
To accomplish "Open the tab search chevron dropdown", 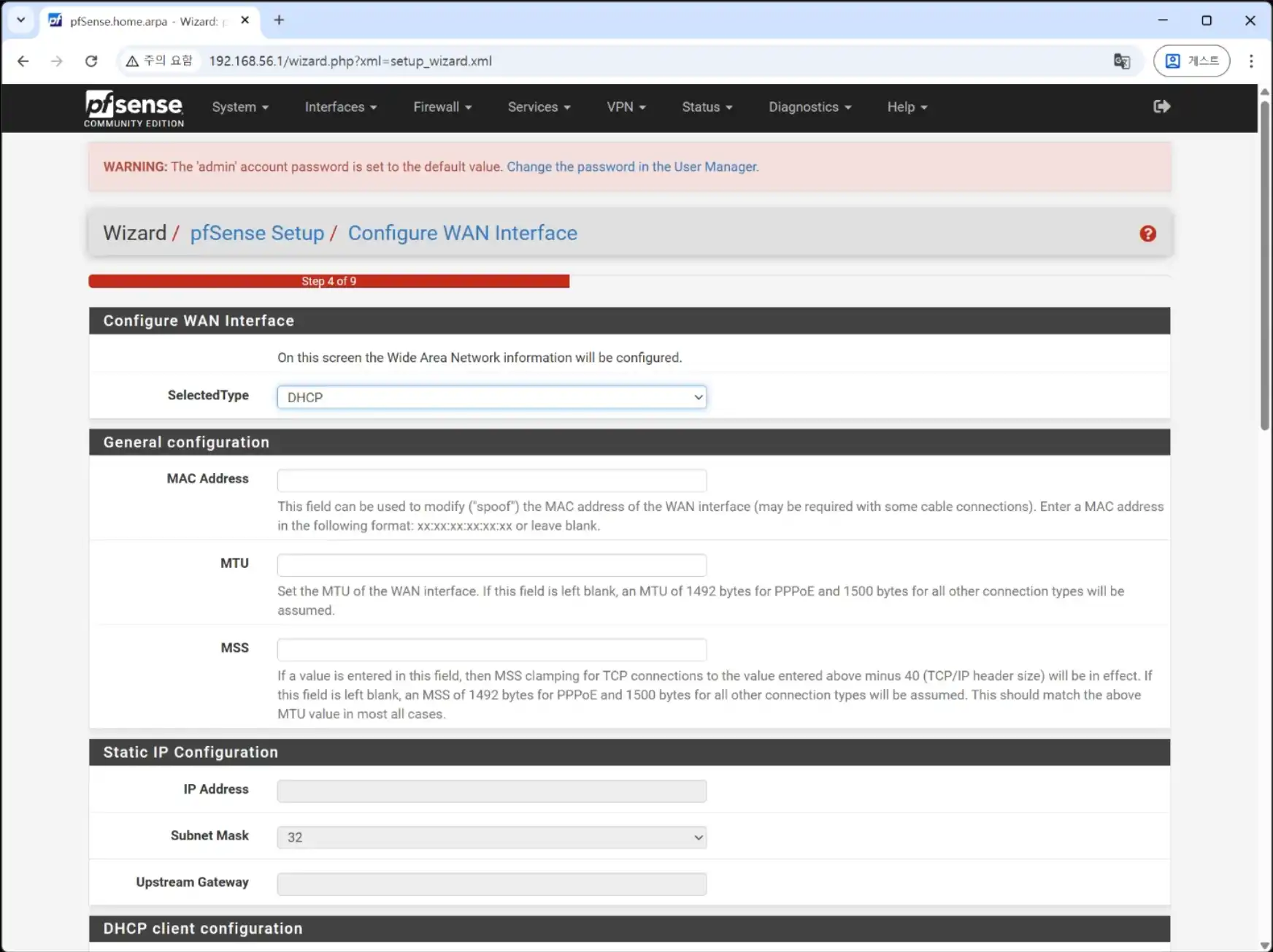I will tap(21, 20).
